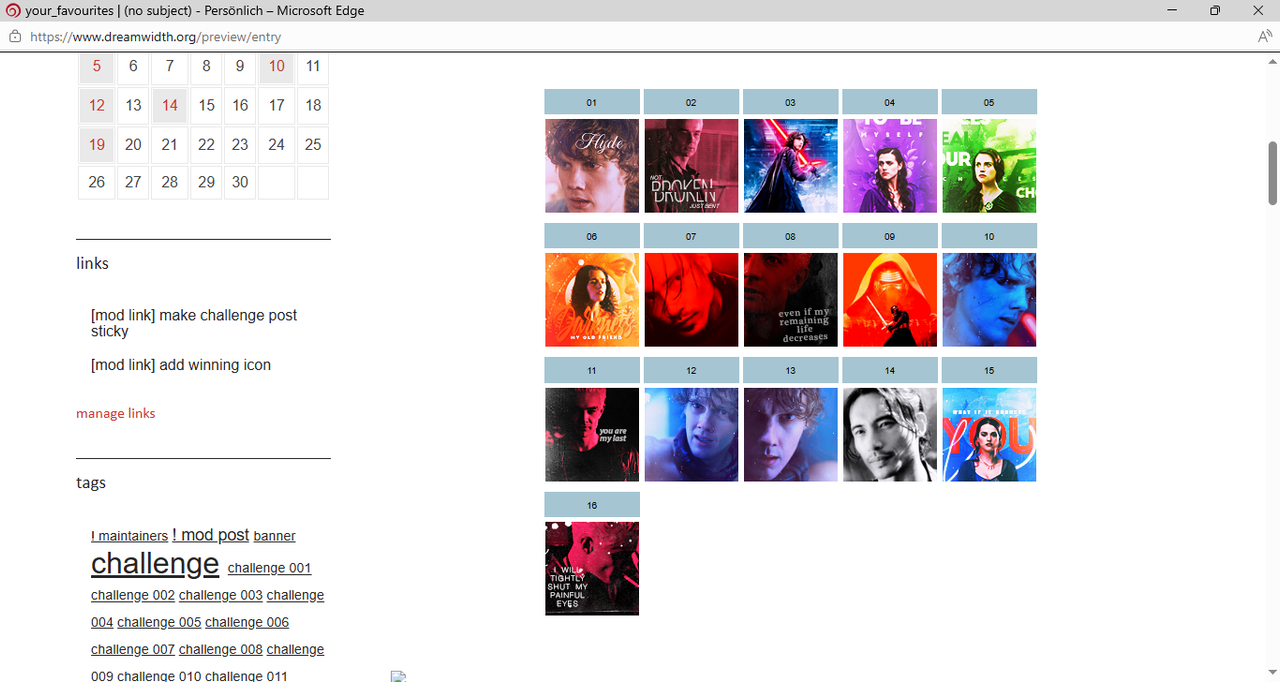Screen dimensions: 1280x682
Task: Select Kylo Ren icon thumbnail 09
Action: [890, 300]
